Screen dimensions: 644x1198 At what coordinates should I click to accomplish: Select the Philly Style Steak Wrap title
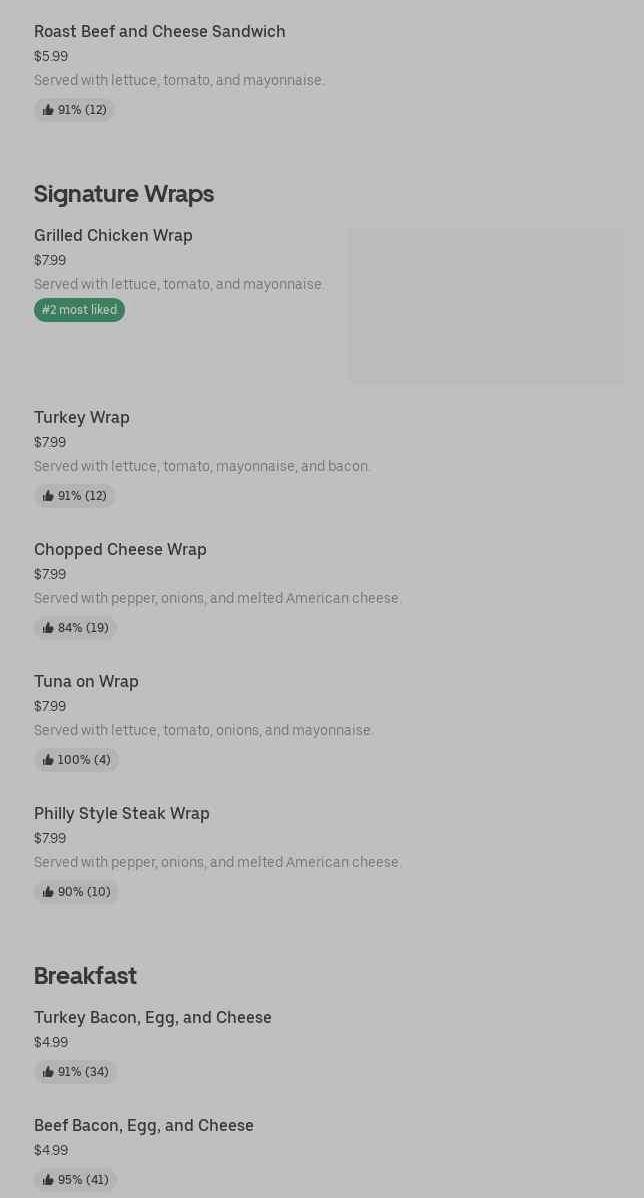122,814
